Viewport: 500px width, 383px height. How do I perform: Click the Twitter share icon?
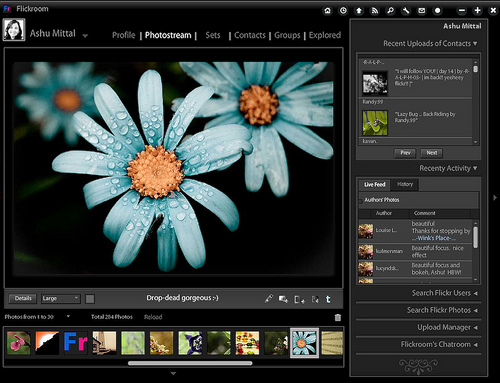click(328, 299)
